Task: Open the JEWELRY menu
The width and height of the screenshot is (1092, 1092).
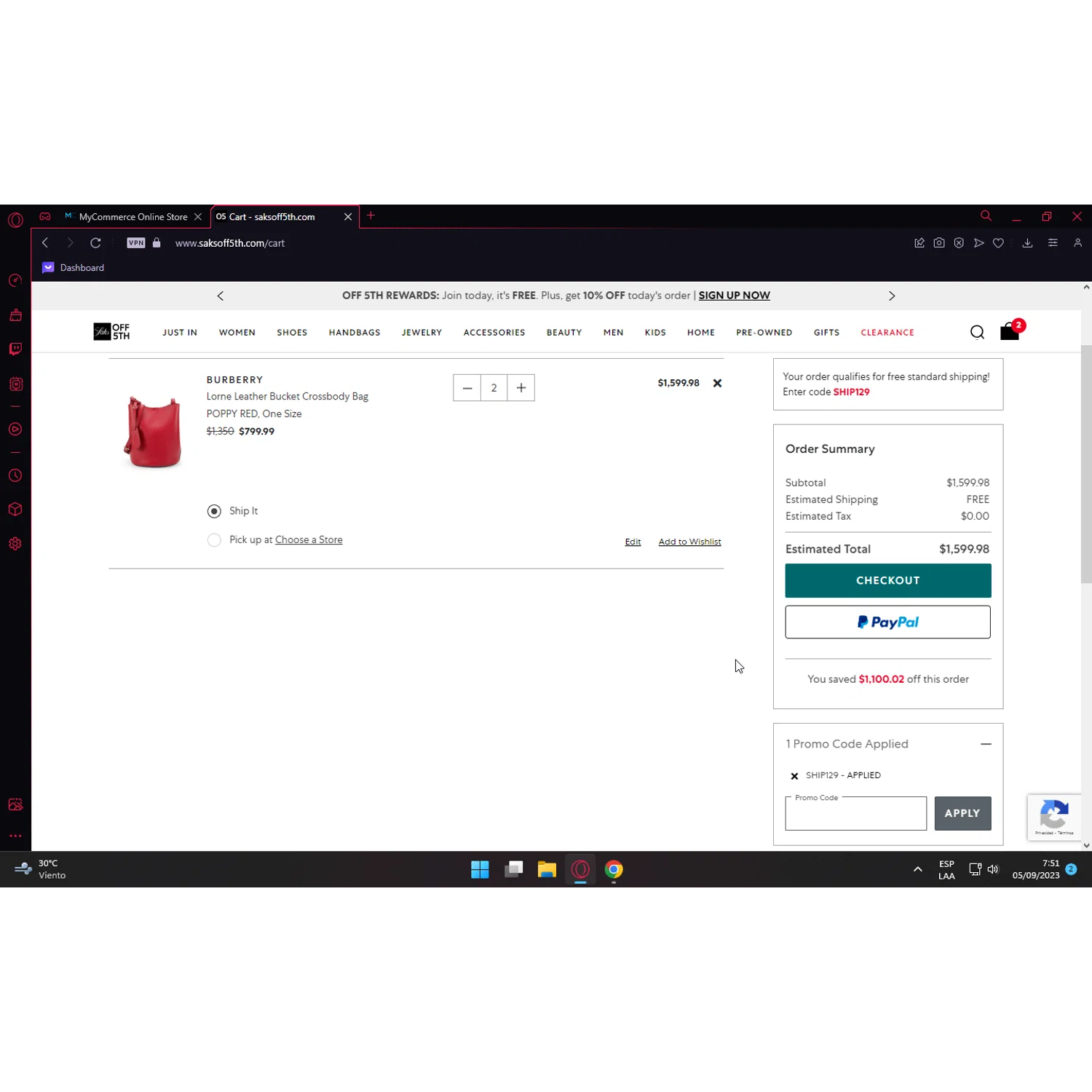Action: (422, 333)
